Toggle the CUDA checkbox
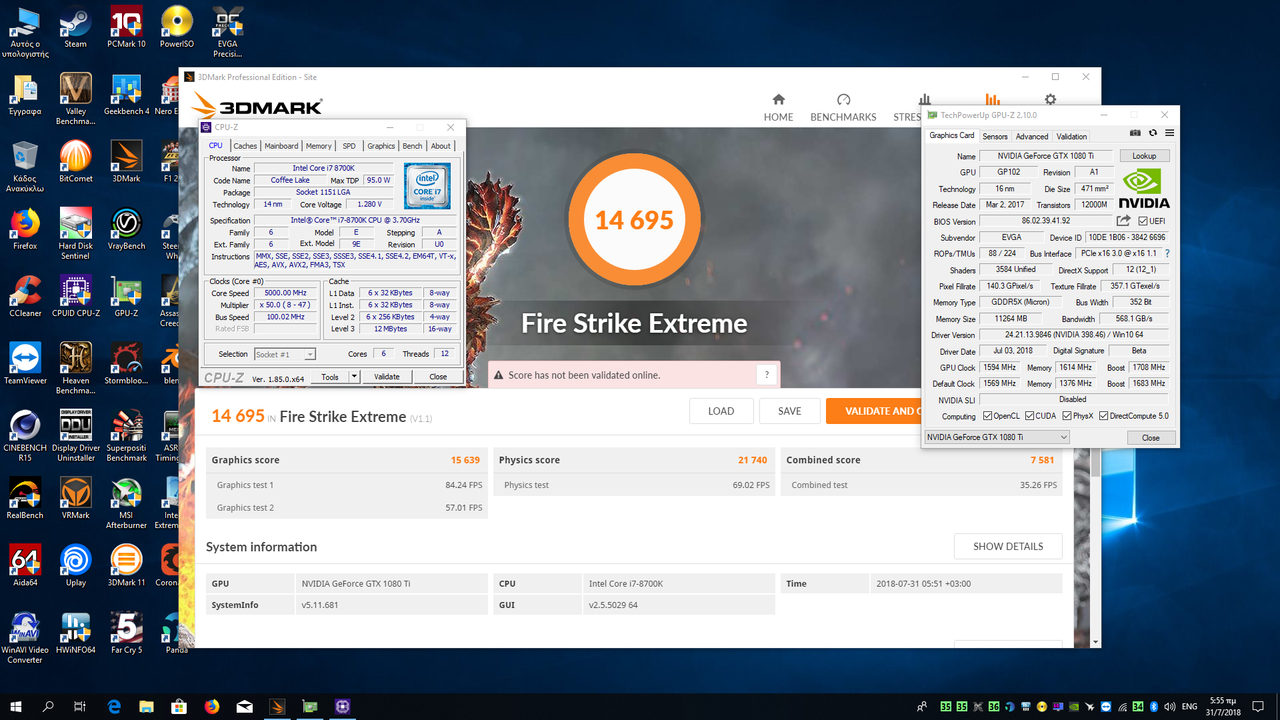1280x720 pixels. pos(1027,416)
